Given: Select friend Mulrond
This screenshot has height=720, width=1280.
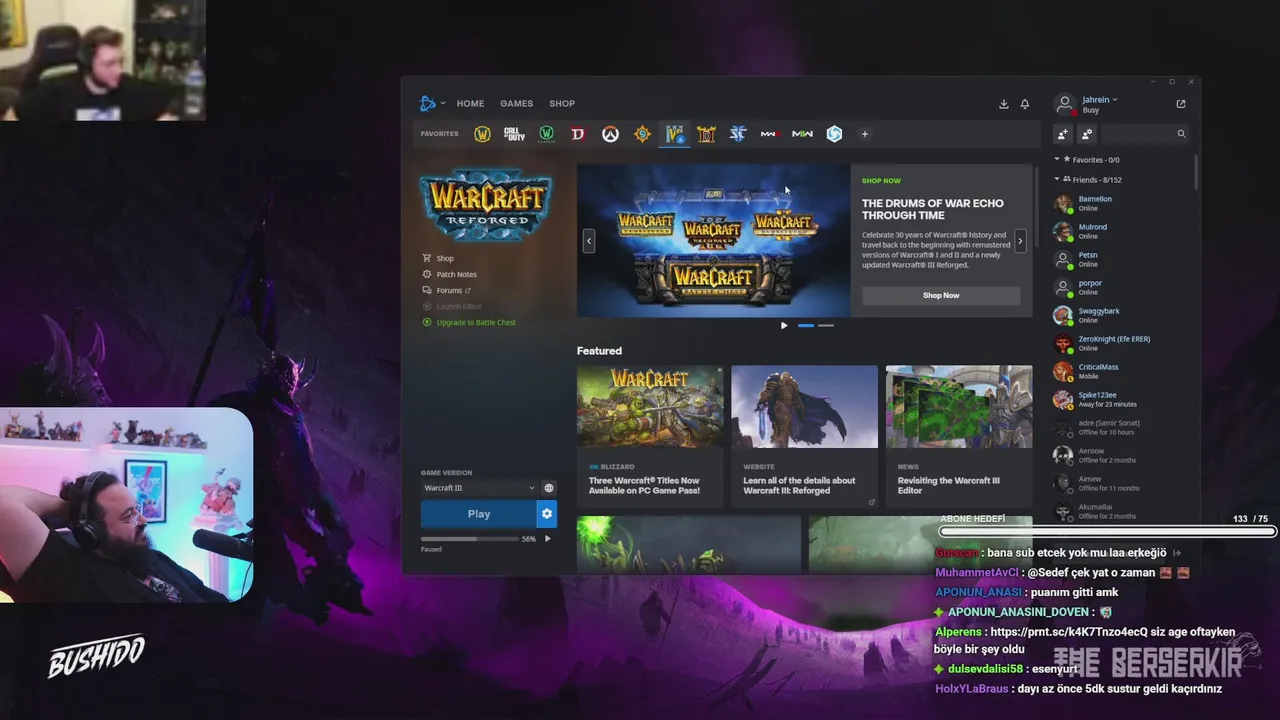Looking at the screenshot, I should tap(1120, 231).
